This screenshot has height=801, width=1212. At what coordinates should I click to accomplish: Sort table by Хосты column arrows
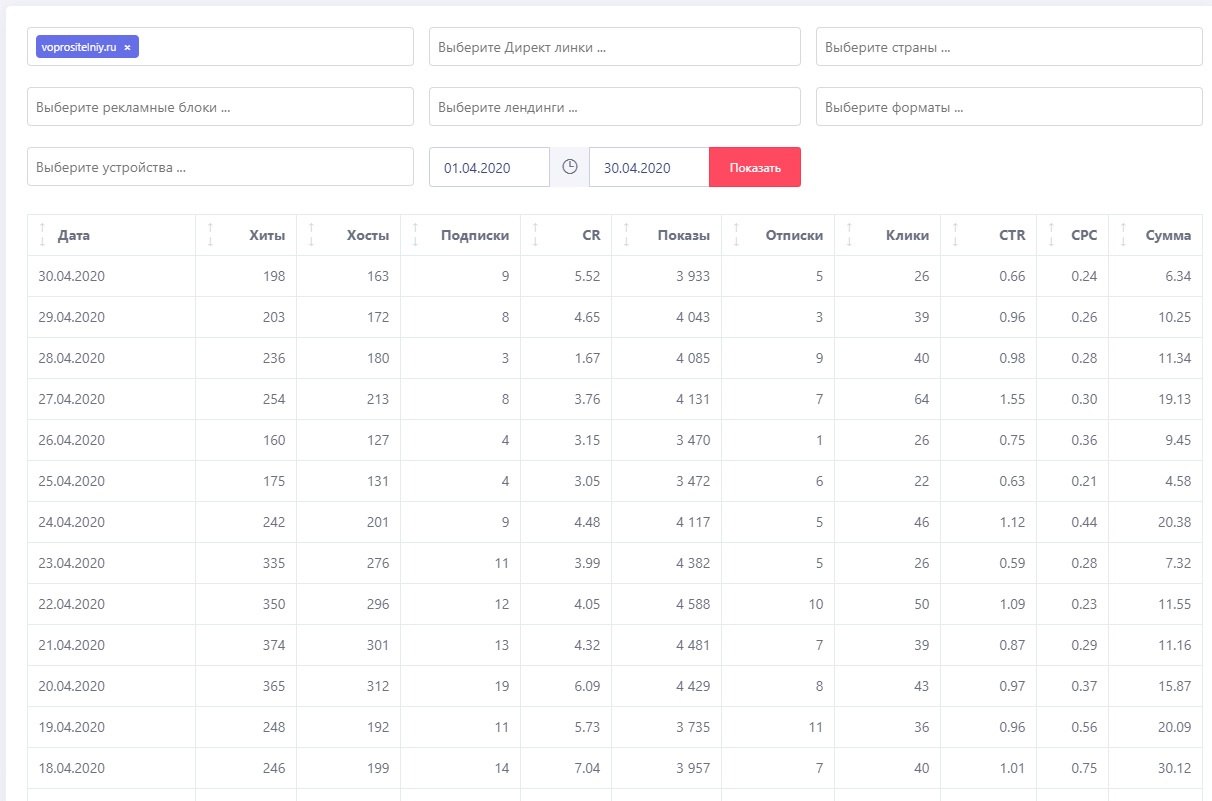click(312, 235)
